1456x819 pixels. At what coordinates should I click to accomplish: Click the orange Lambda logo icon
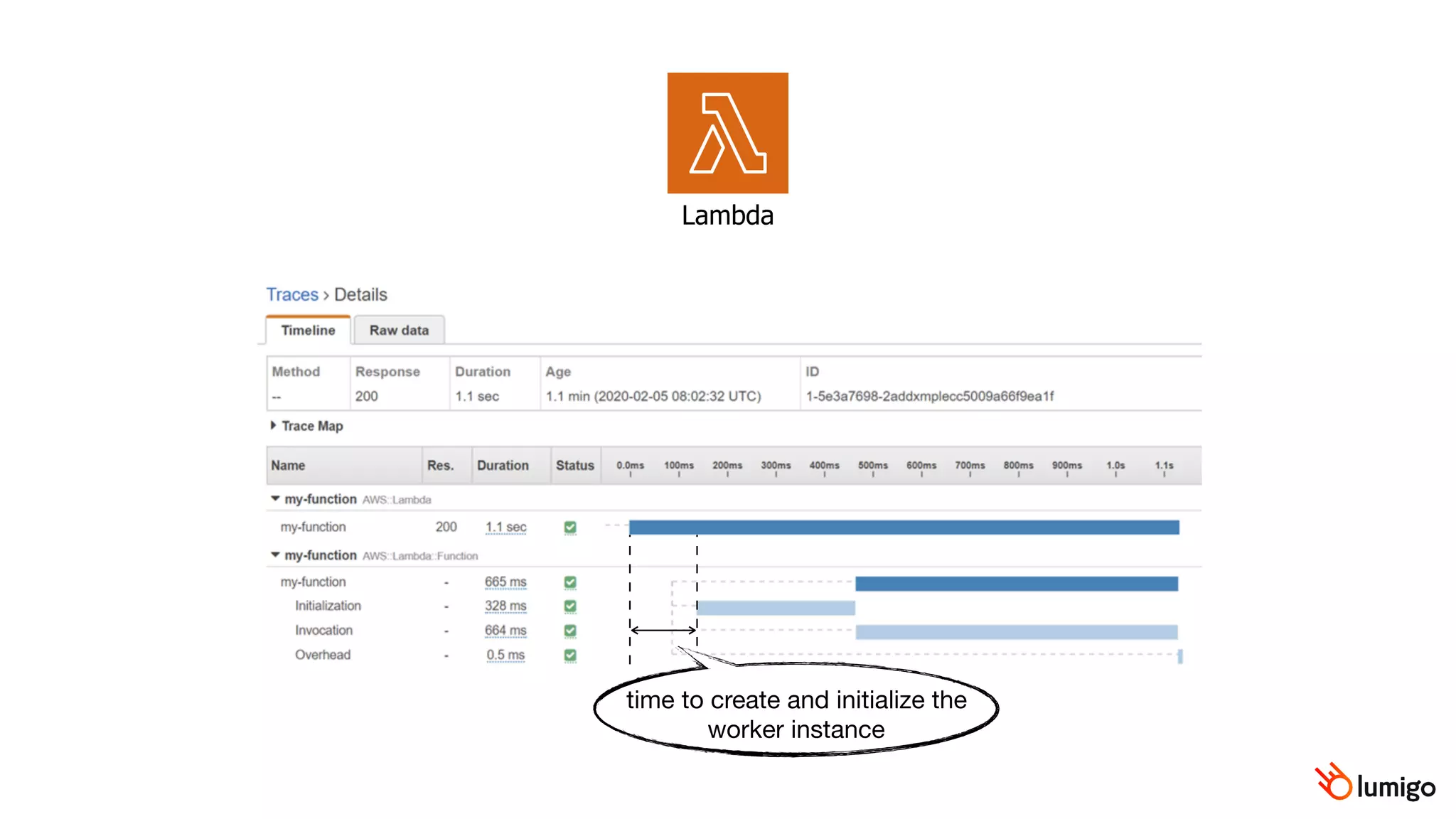[727, 133]
